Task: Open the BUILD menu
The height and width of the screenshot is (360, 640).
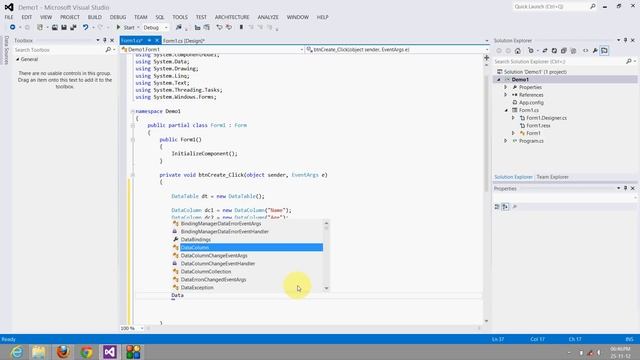Action: pos(95,17)
